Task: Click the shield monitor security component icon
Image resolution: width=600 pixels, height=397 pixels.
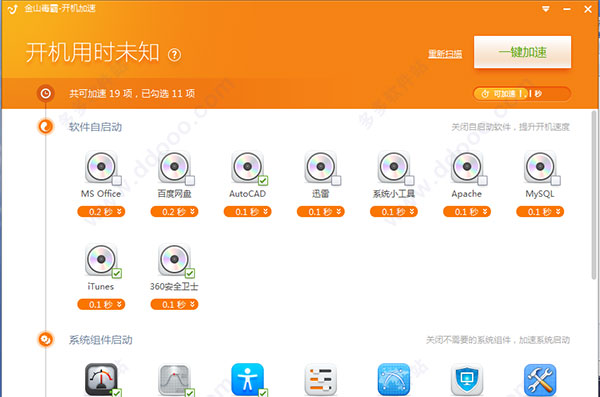Action: click(467, 379)
